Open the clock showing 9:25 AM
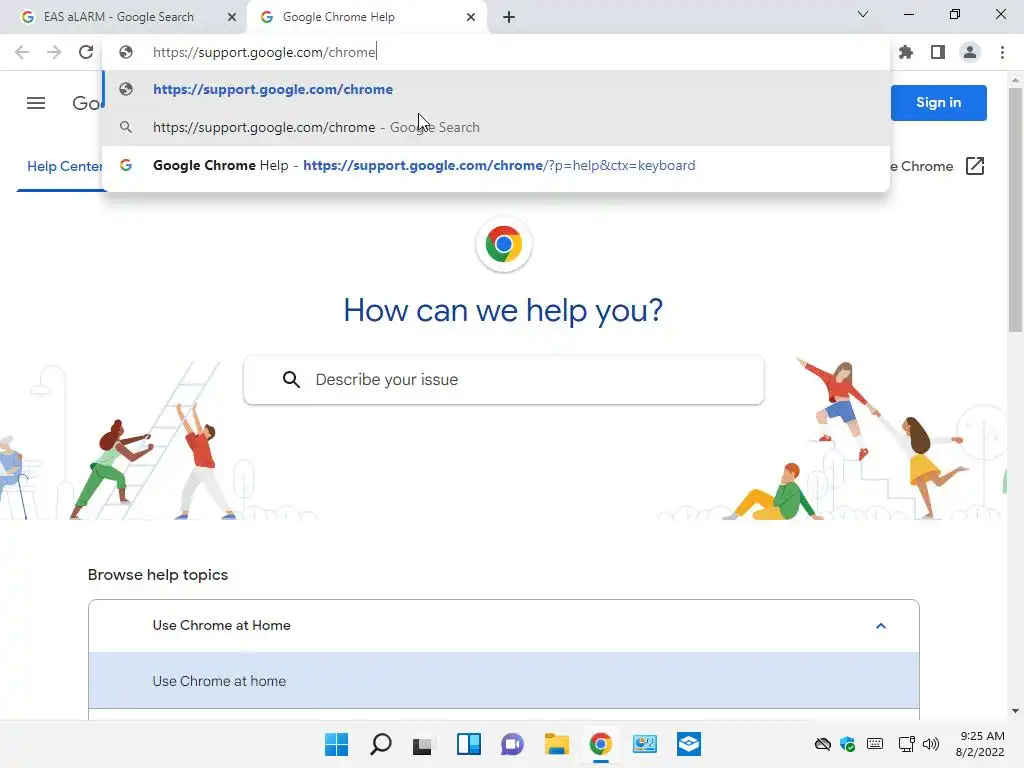Viewport: 1024px width, 768px height. [980, 744]
